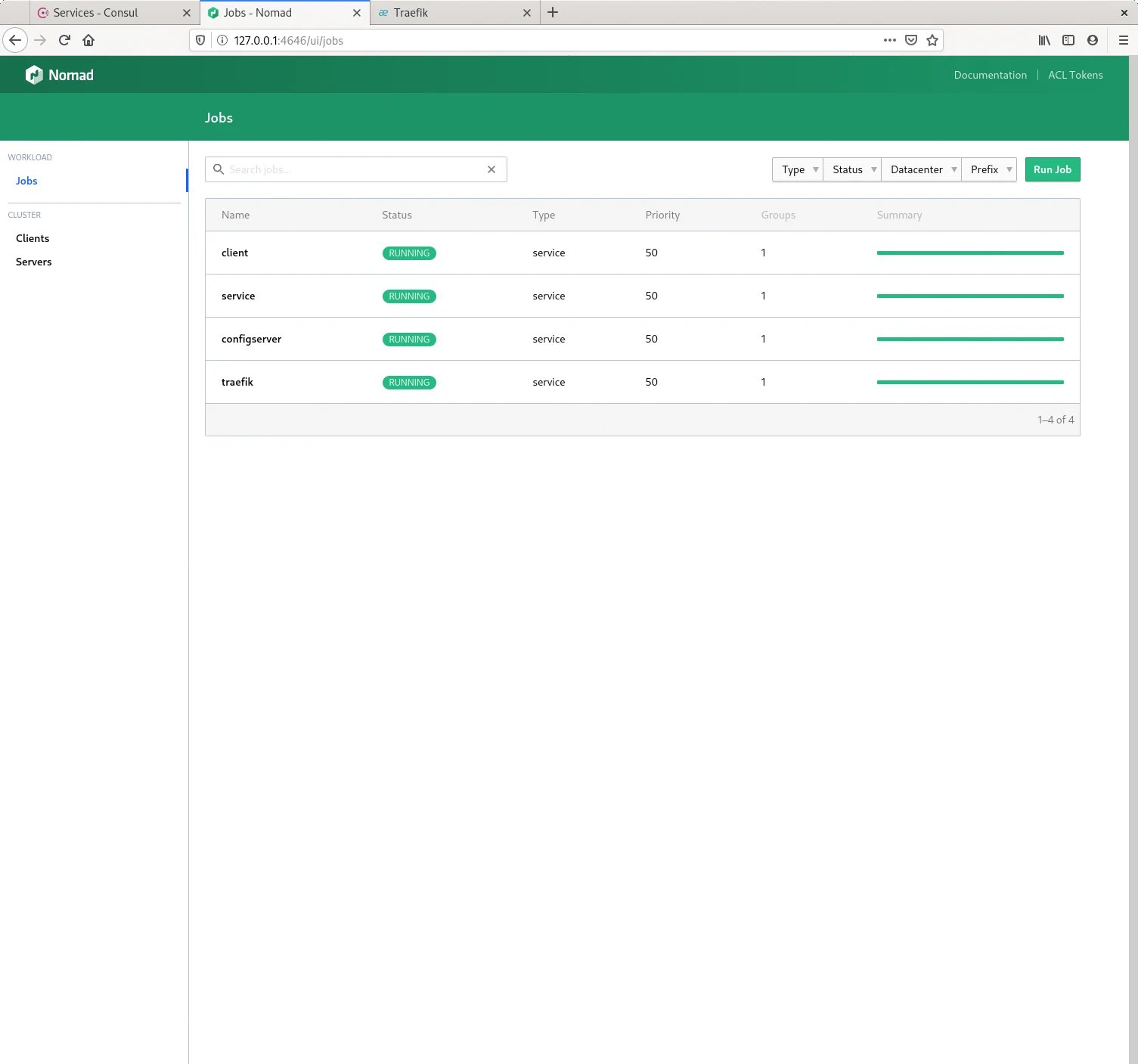This screenshot has width=1138, height=1064.
Task: Open the Datacenter filter dropdown
Action: pos(921,169)
